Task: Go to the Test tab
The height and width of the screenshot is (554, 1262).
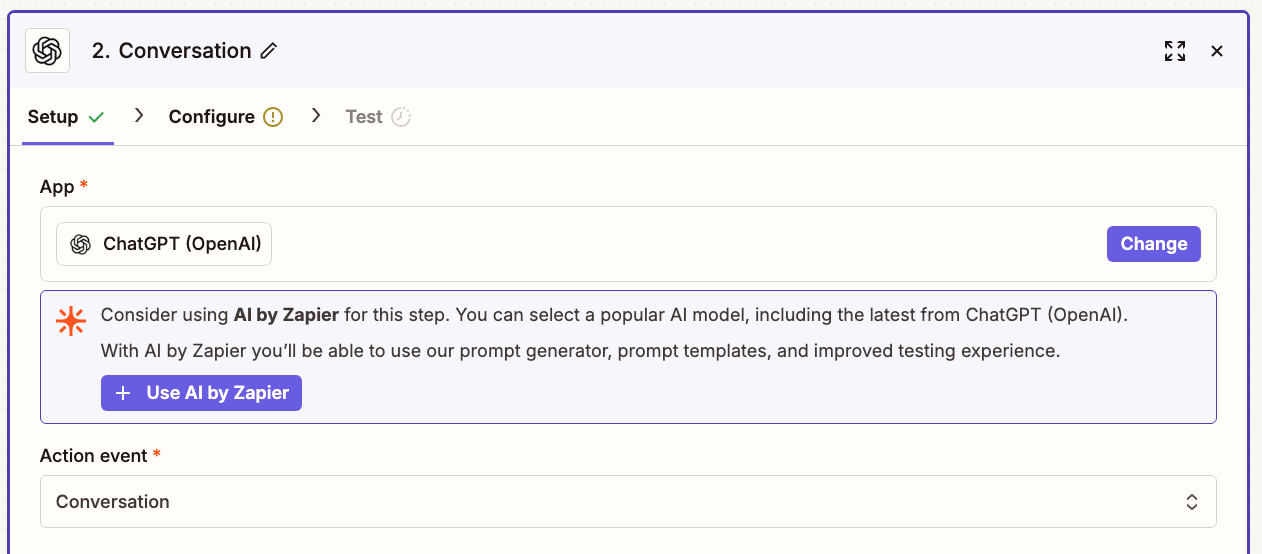Action: (x=378, y=117)
